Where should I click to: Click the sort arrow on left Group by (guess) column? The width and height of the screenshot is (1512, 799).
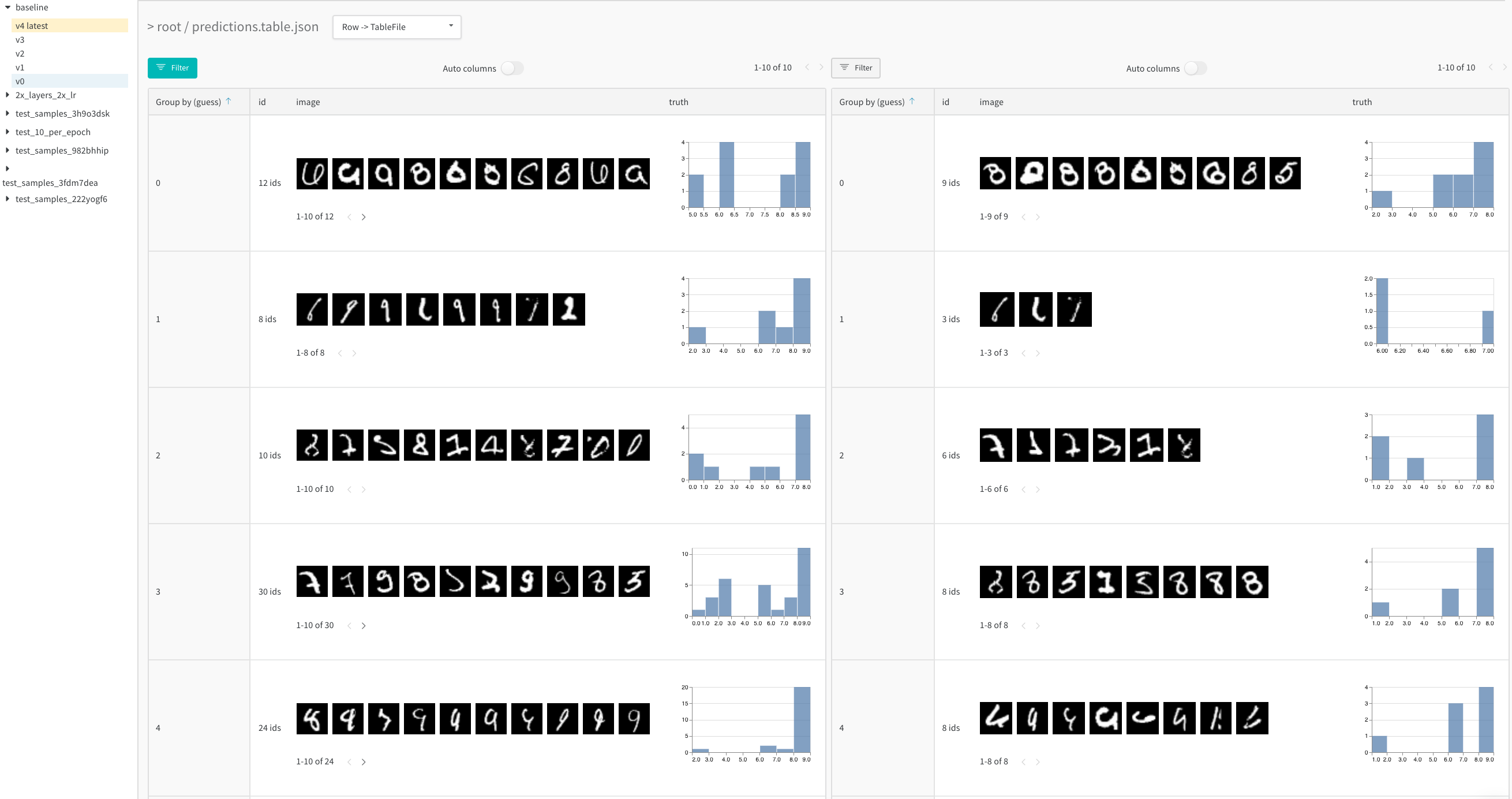(229, 101)
